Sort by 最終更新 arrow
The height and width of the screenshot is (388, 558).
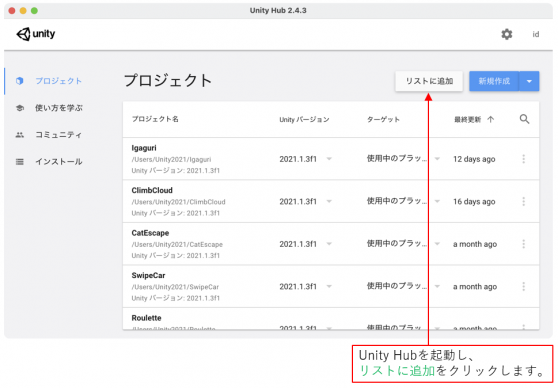tap(491, 119)
